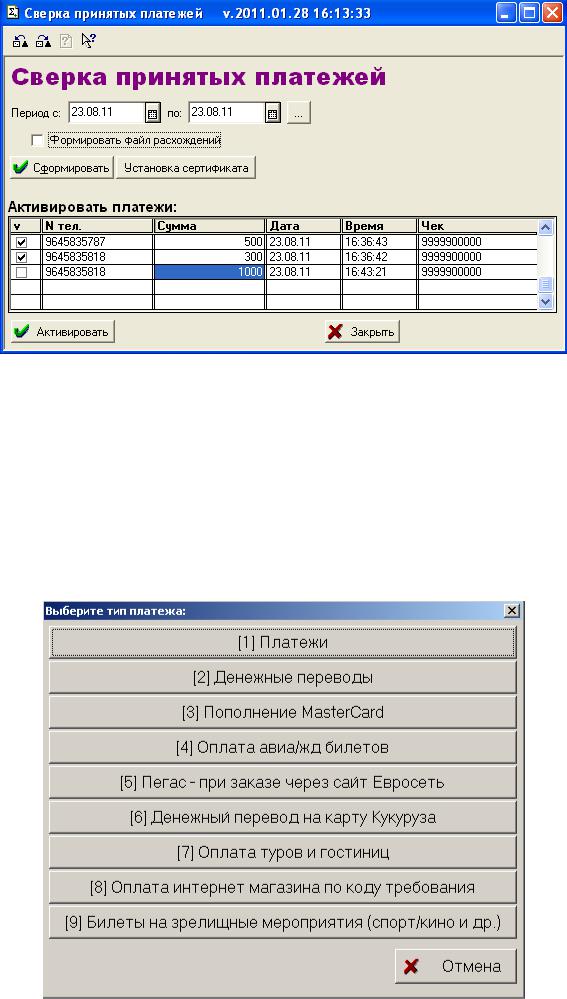
Task: Close the 'Выберите тип платежа' dialog
Action: (512, 610)
